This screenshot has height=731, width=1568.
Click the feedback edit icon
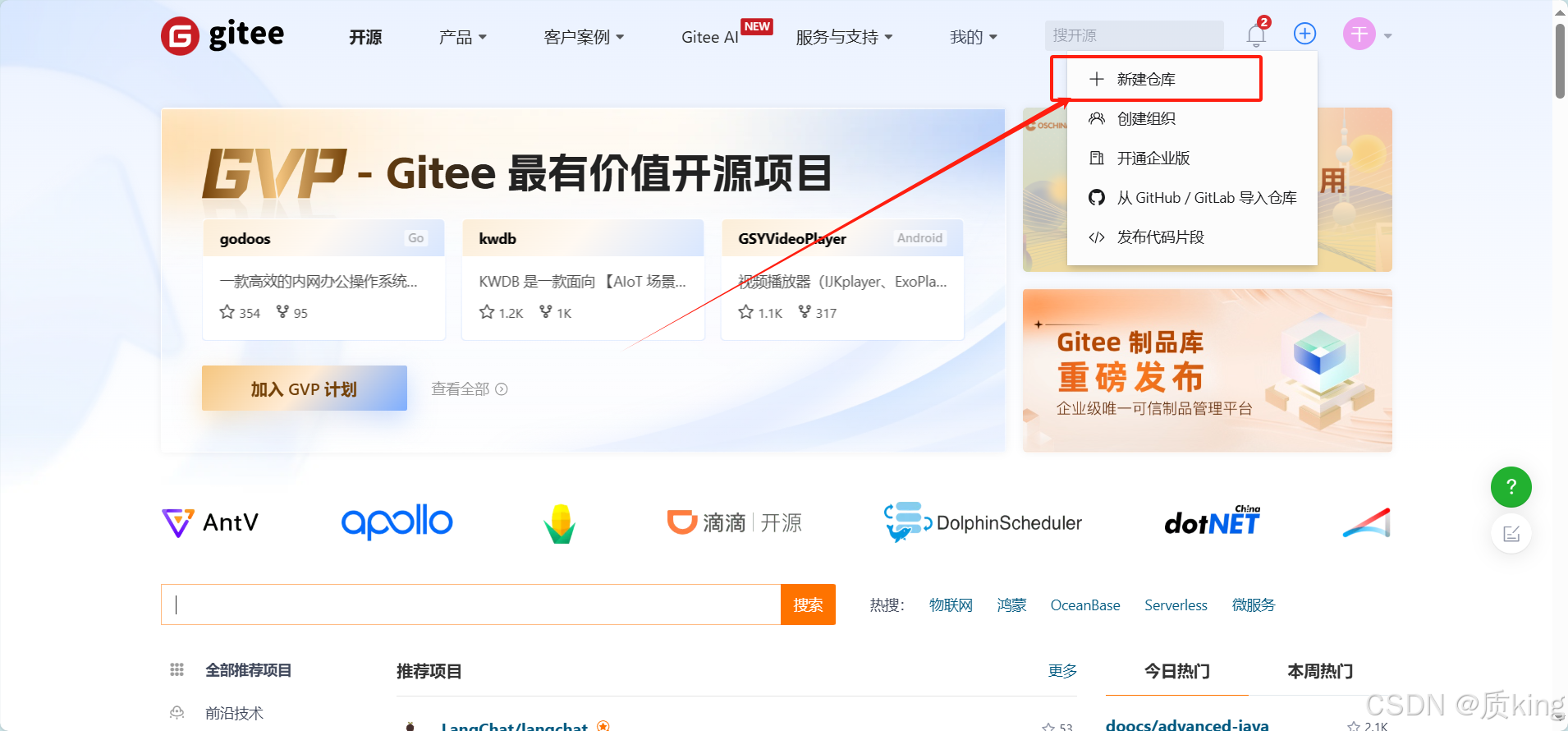click(x=1511, y=535)
